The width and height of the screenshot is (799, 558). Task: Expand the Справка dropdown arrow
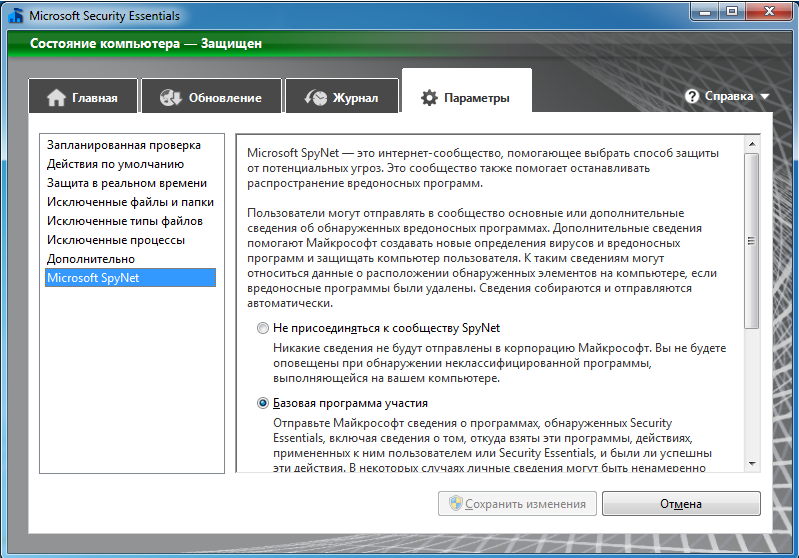(764, 96)
